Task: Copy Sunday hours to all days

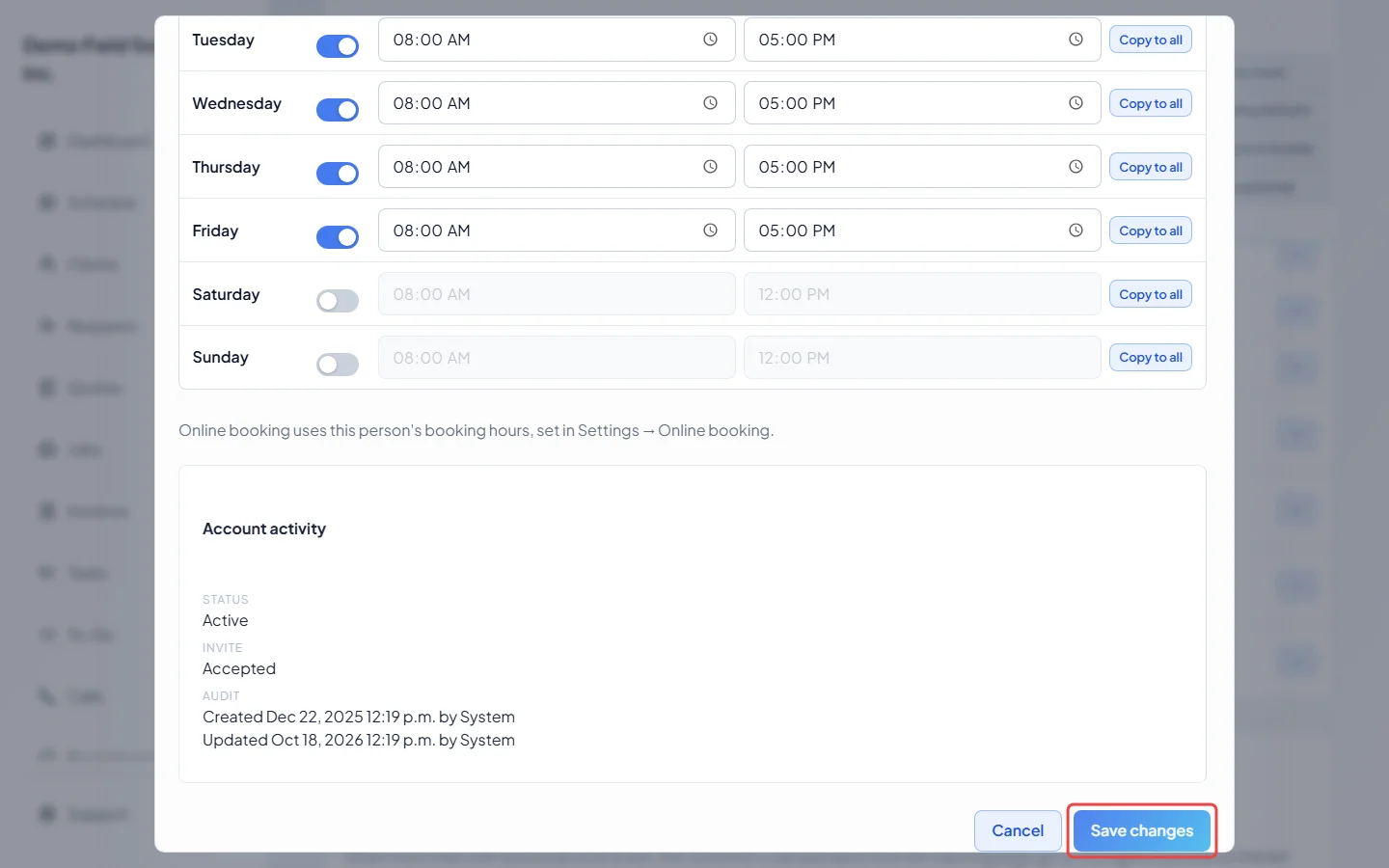Action: [1151, 358]
